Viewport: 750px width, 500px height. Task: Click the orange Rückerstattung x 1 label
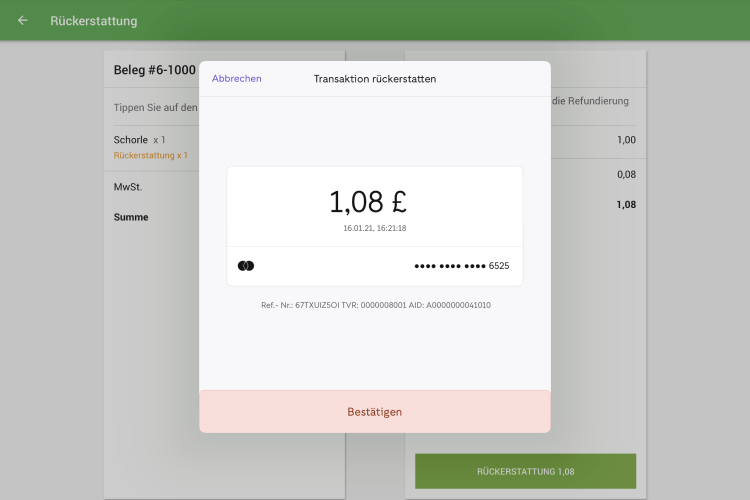(151, 156)
